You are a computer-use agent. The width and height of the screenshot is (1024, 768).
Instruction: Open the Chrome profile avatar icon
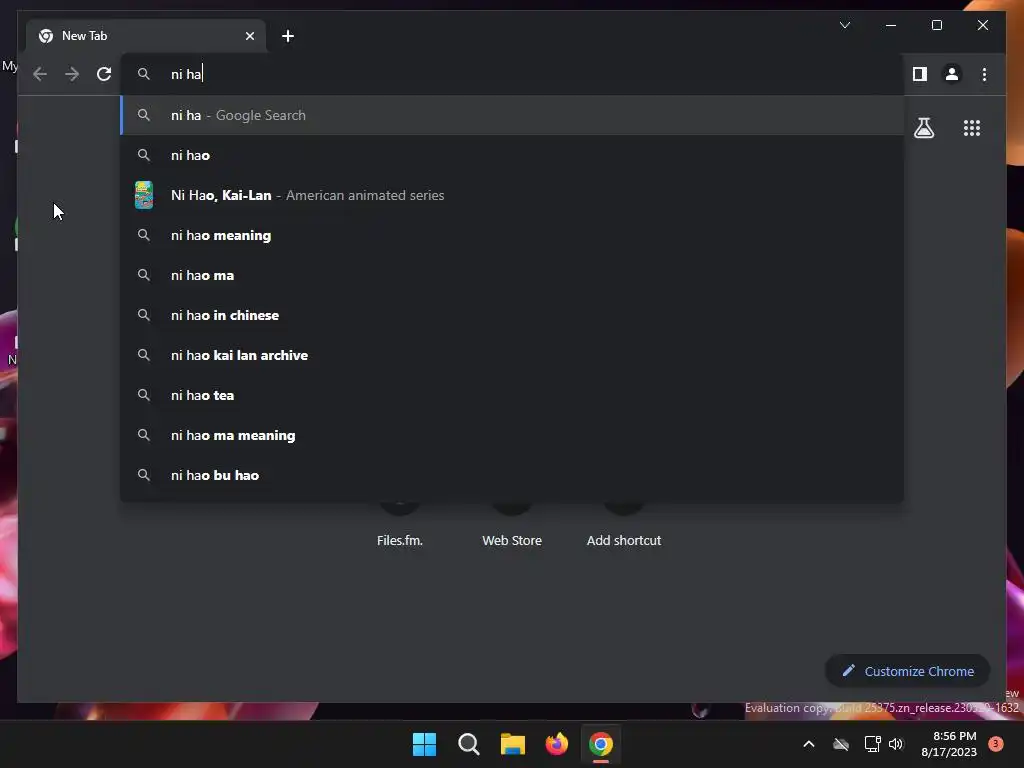952,74
